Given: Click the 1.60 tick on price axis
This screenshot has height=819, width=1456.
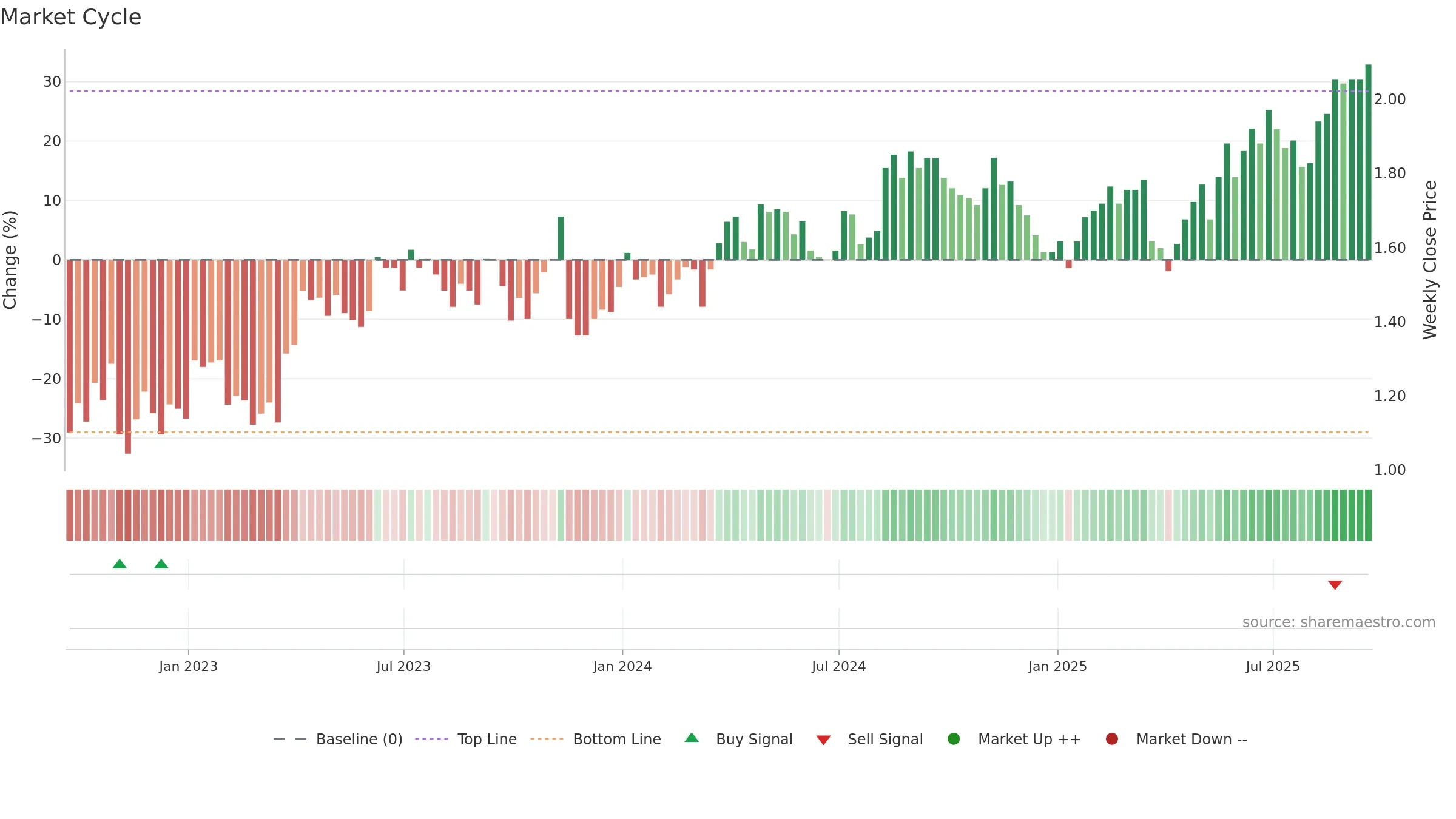Looking at the screenshot, I should [x=1390, y=248].
